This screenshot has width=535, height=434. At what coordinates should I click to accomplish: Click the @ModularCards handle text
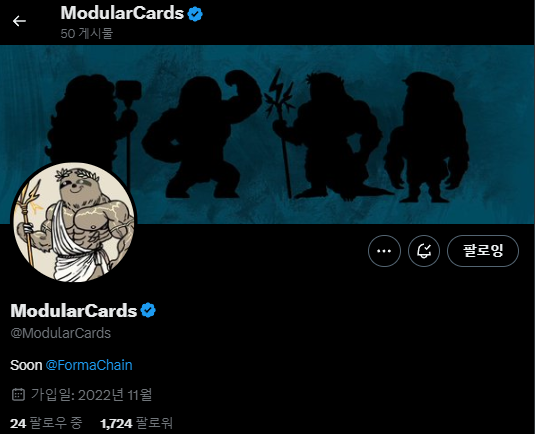click(x=61, y=333)
